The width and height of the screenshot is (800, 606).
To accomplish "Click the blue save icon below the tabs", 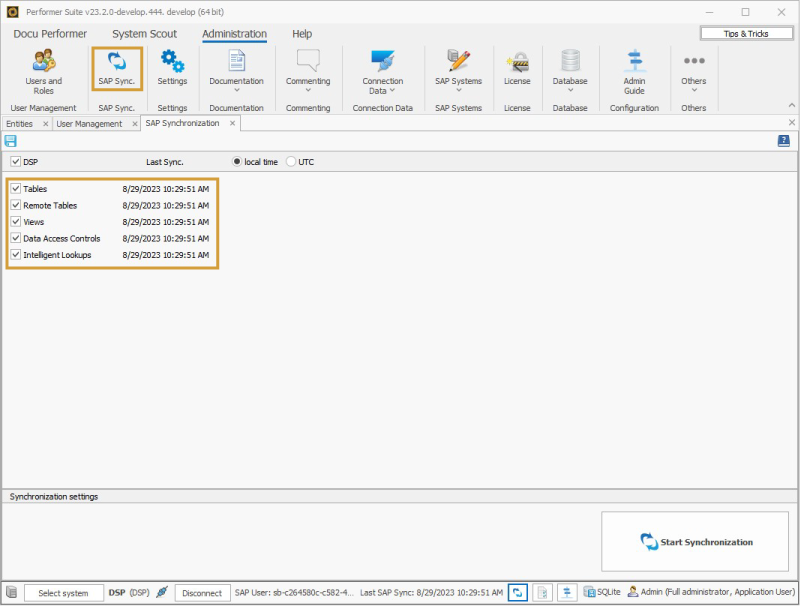I will coord(11,141).
